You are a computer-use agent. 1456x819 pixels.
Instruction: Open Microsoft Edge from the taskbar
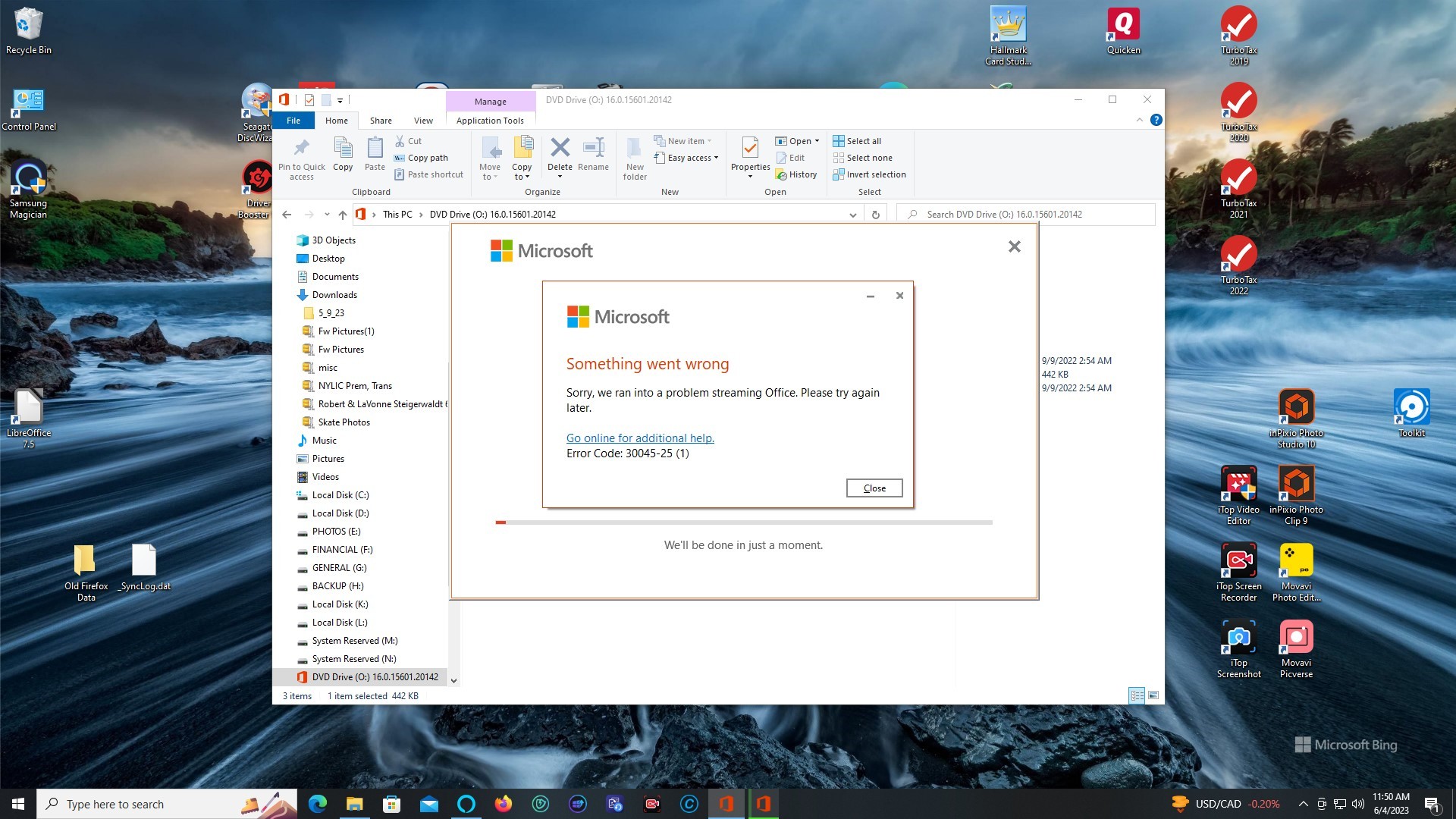coord(318,804)
